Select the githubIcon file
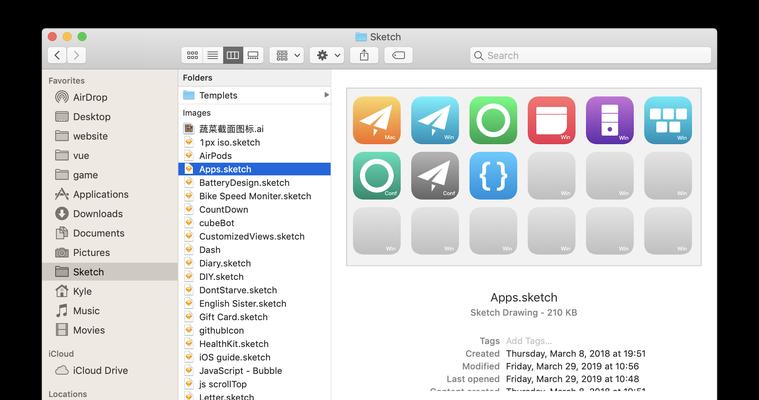The image size is (759, 400). click(255, 331)
